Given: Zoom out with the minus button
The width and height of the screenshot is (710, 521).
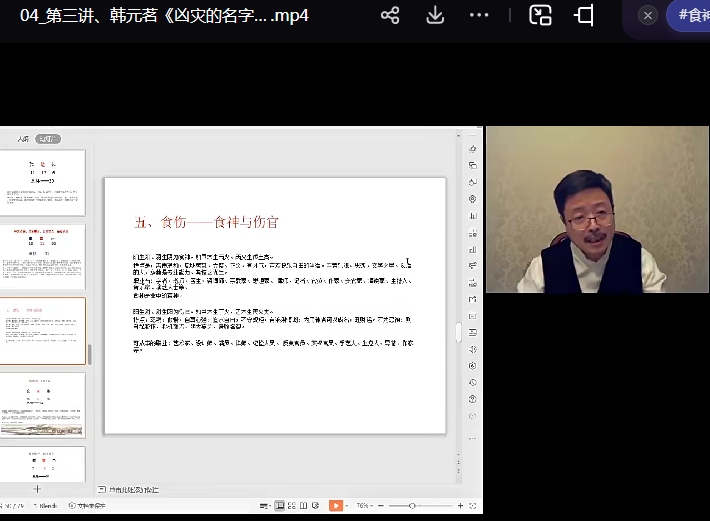Looking at the screenshot, I should (381, 506).
